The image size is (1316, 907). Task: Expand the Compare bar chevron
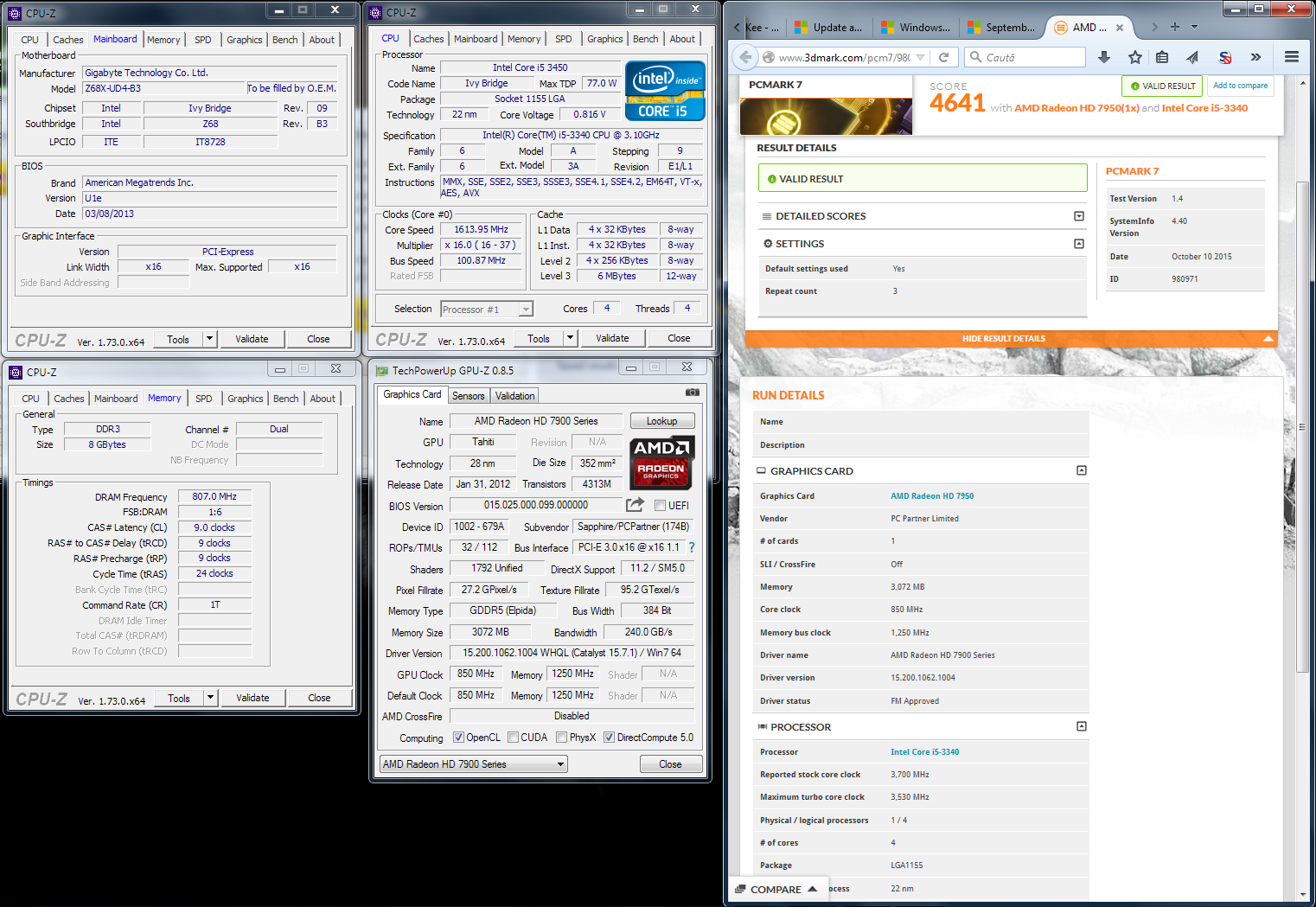tap(812, 889)
